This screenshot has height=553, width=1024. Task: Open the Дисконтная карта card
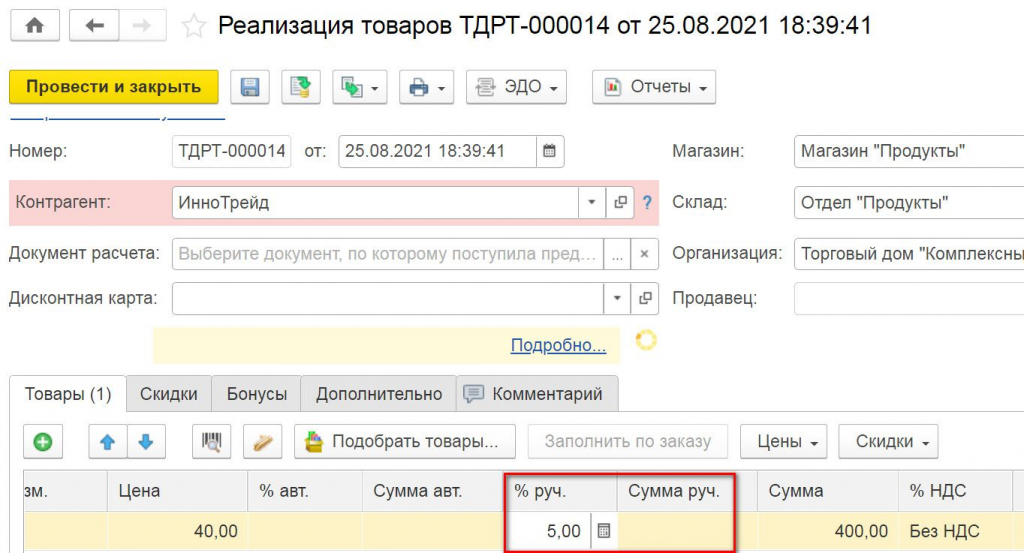(x=645, y=298)
